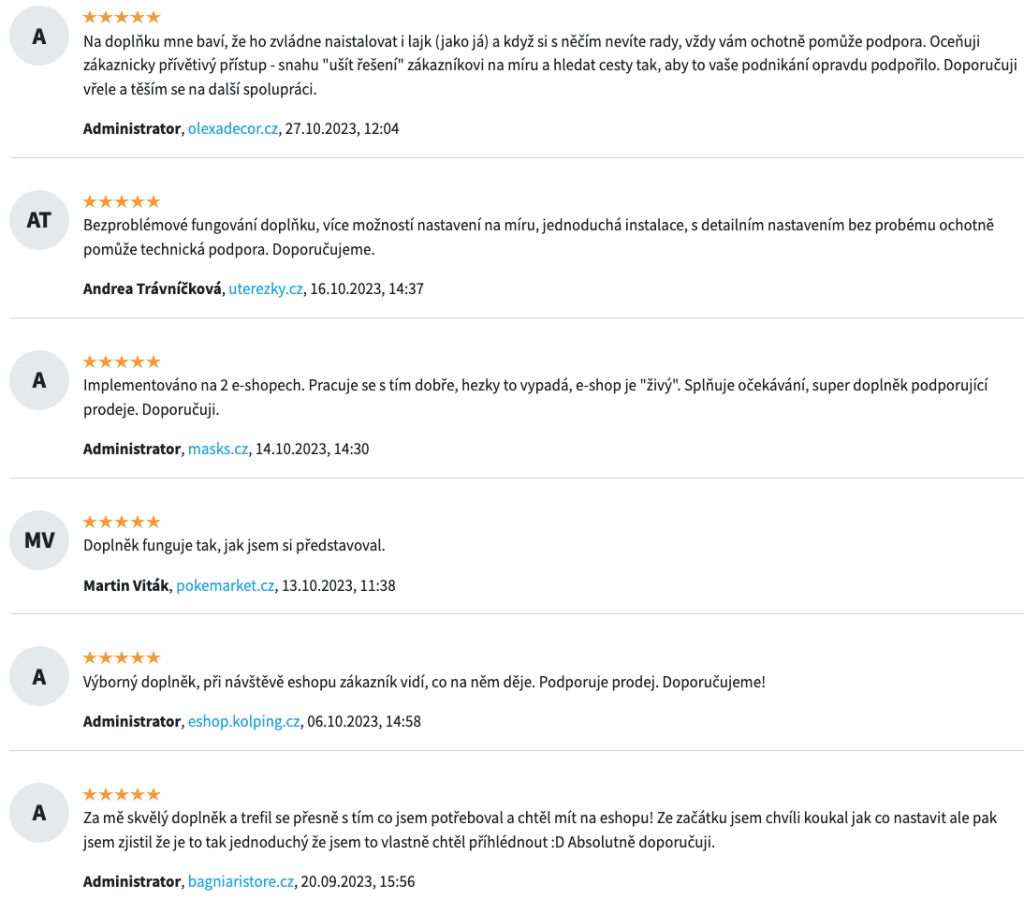Open the bagniaristore.cz link
Viewport: 1024px width, 899px height.
pos(241,881)
